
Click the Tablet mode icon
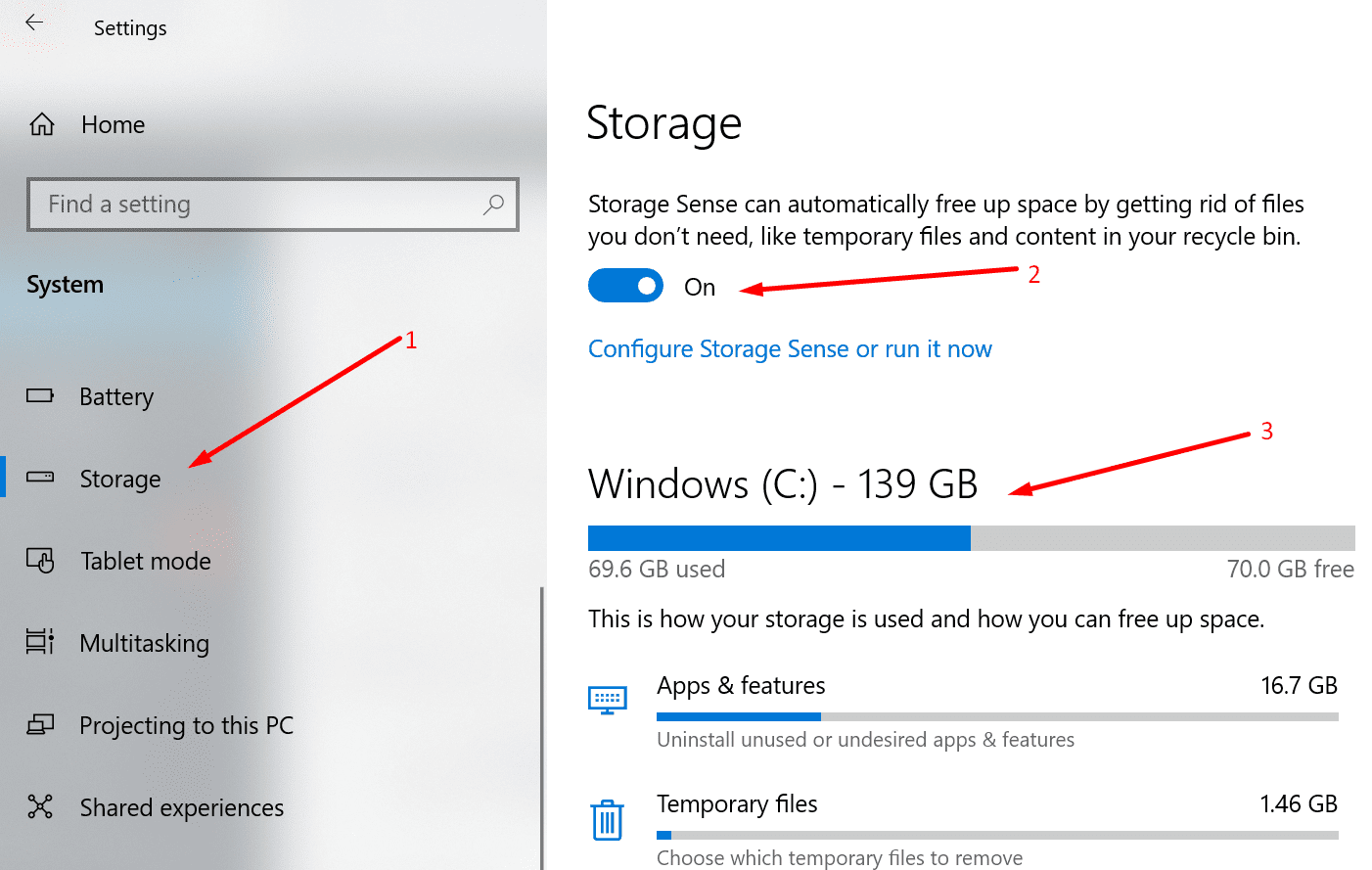(40, 560)
